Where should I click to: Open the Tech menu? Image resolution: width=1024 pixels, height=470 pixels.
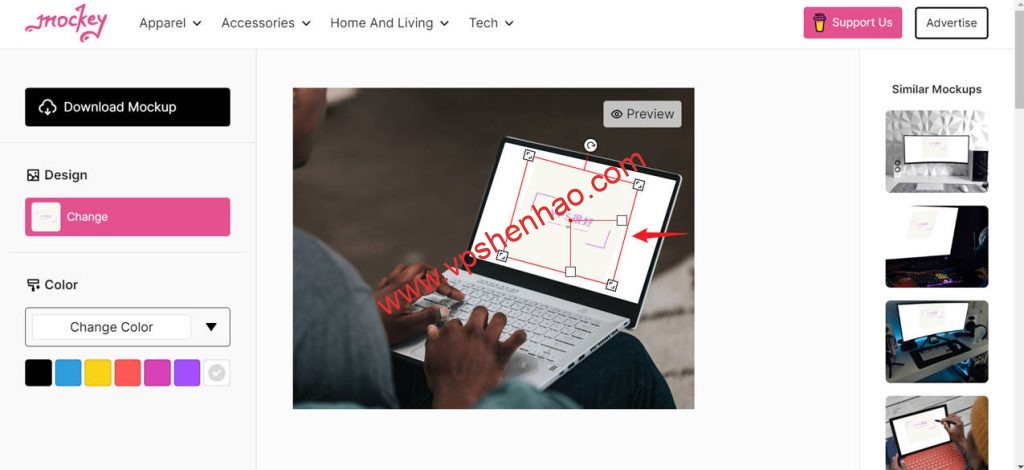point(491,23)
